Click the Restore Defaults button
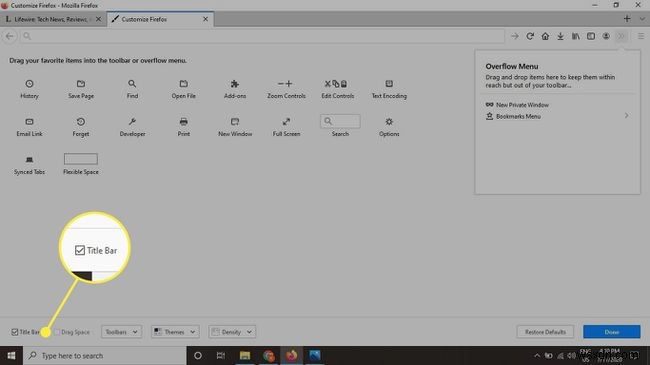This screenshot has width=650, height=365. pyautogui.click(x=545, y=332)
